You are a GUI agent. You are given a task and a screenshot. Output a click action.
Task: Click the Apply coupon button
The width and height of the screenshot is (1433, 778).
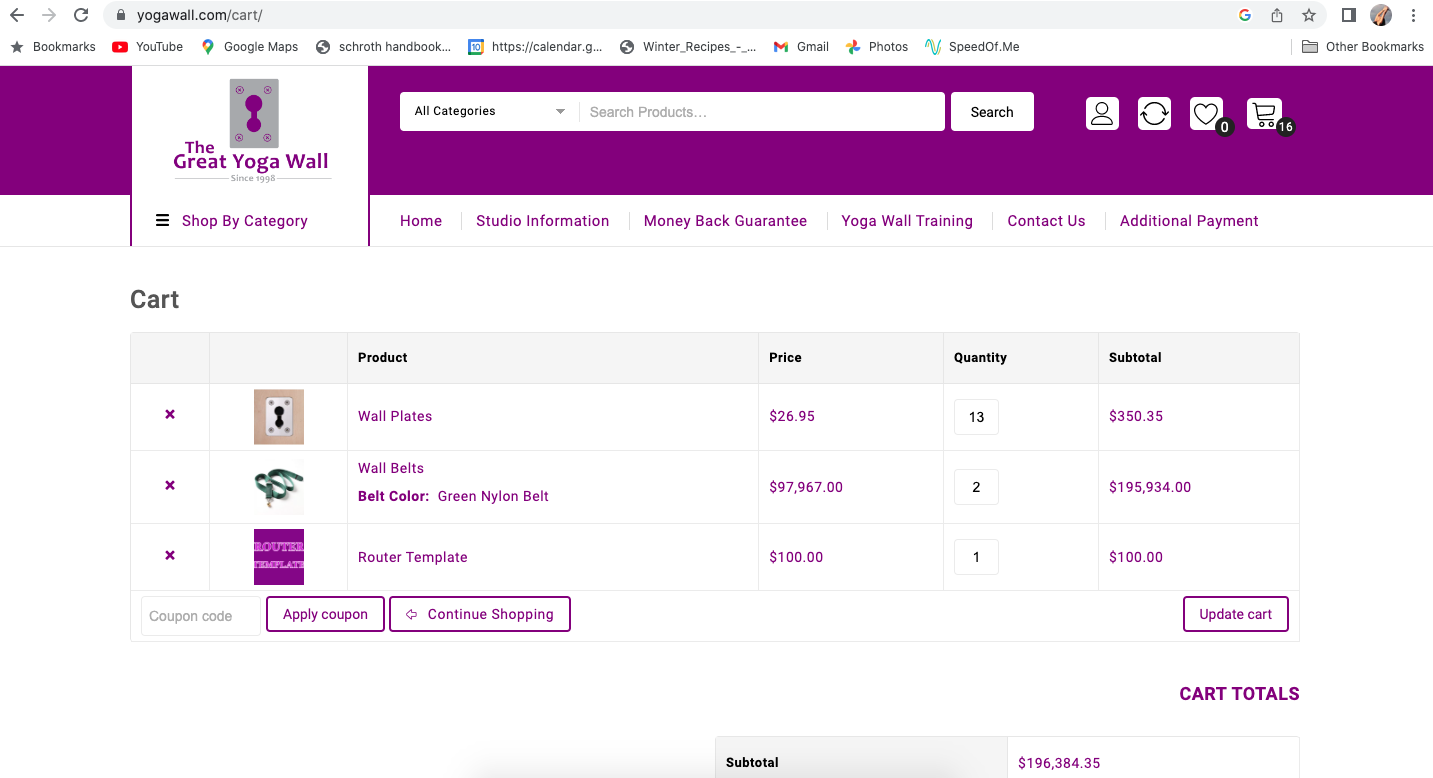[325, 614]
